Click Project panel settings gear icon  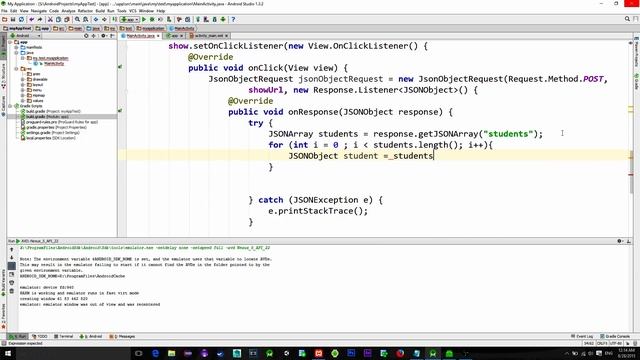point(103,36)
